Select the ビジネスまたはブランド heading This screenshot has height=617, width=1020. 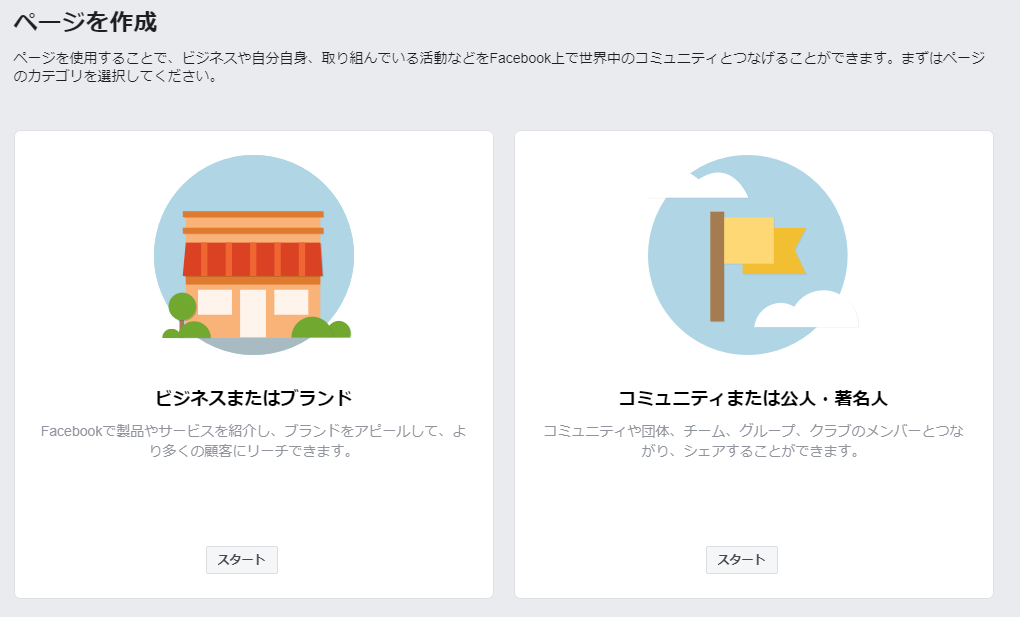click(x=254, y=398)
